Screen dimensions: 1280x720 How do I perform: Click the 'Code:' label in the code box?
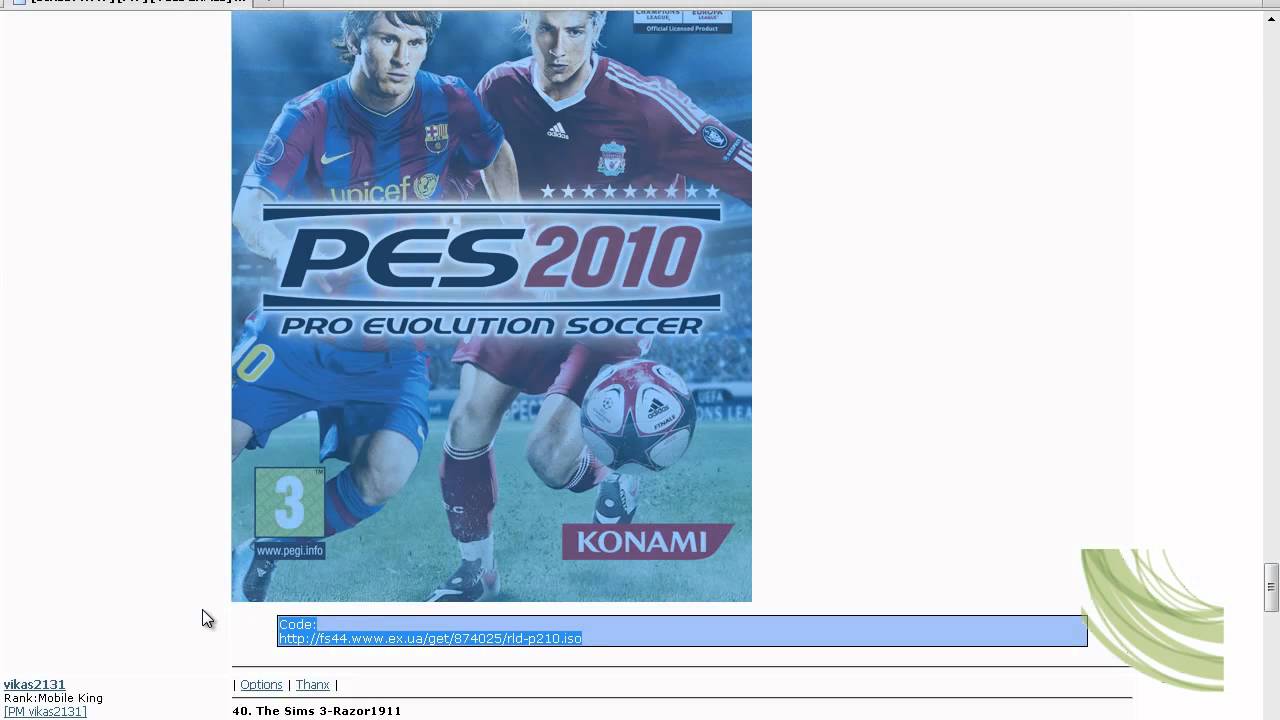[297, 624]
